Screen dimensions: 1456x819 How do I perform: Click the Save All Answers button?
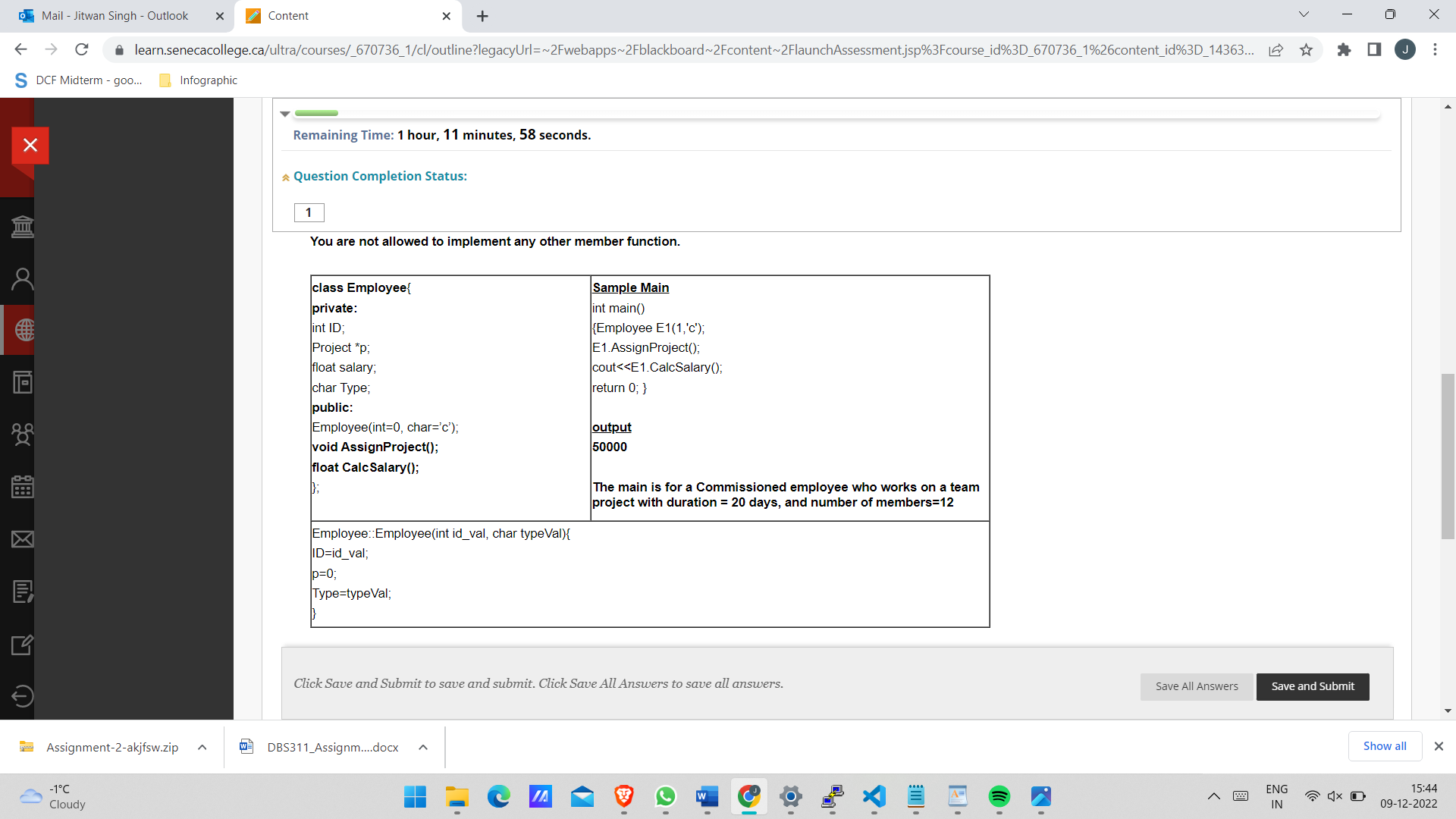click(x=1197, y=686)
